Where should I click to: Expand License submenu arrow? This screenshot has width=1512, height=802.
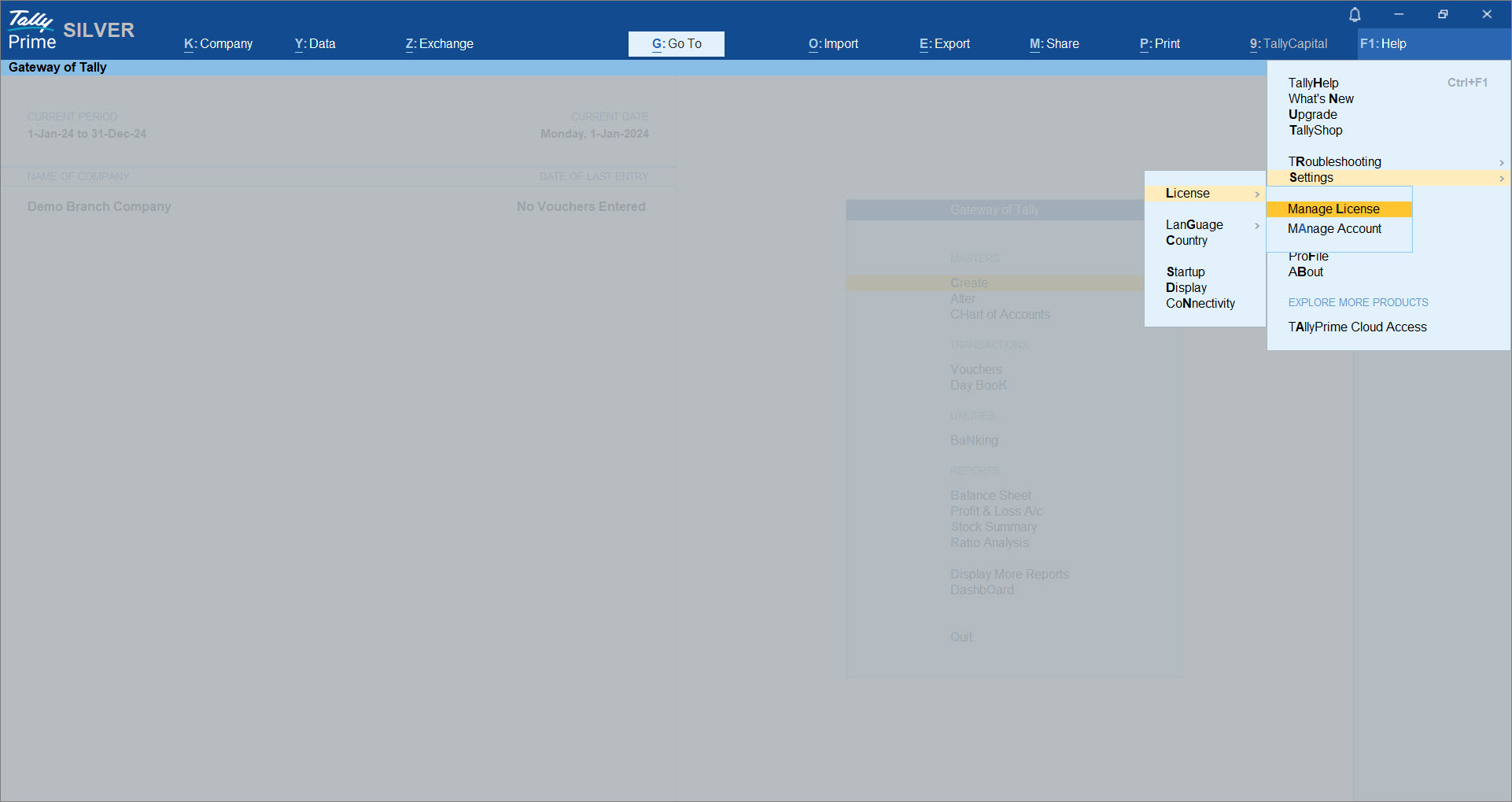1257,194
